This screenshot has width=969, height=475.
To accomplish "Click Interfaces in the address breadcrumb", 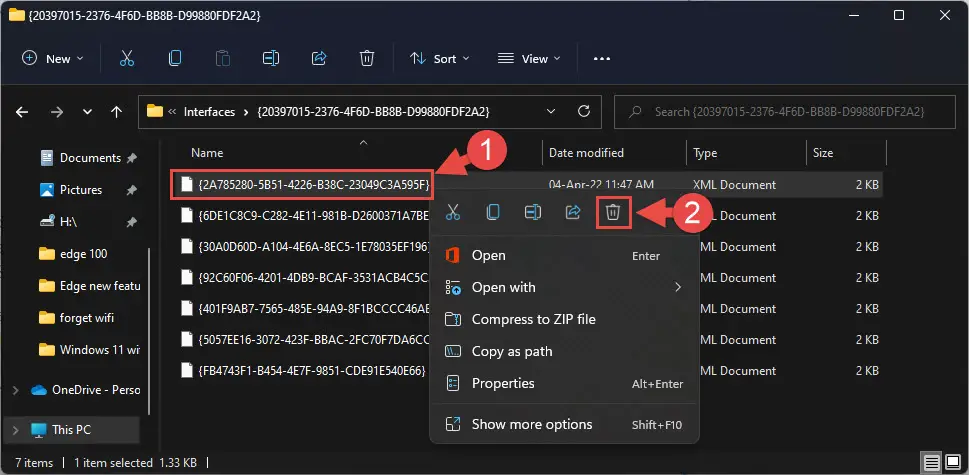I will (x=209, y=112).
